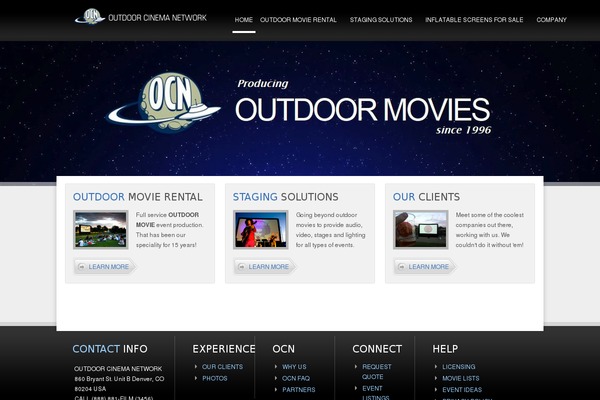Screen dimensions: 600x400
Task: Click the bullet arrow beside Movie Lists
Action: tap(436, 378)
